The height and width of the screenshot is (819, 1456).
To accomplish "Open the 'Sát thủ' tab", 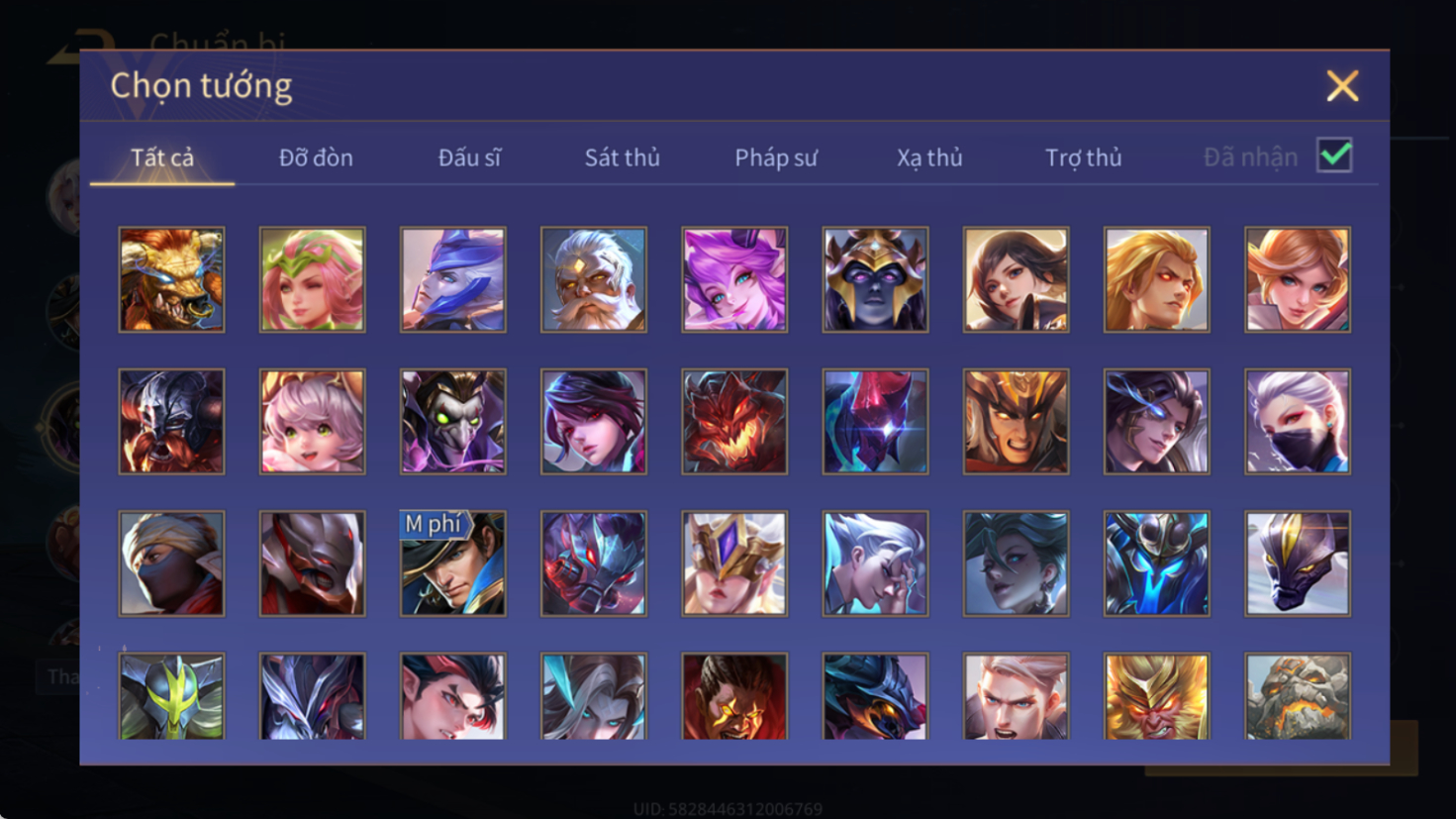I will point(622,157).
